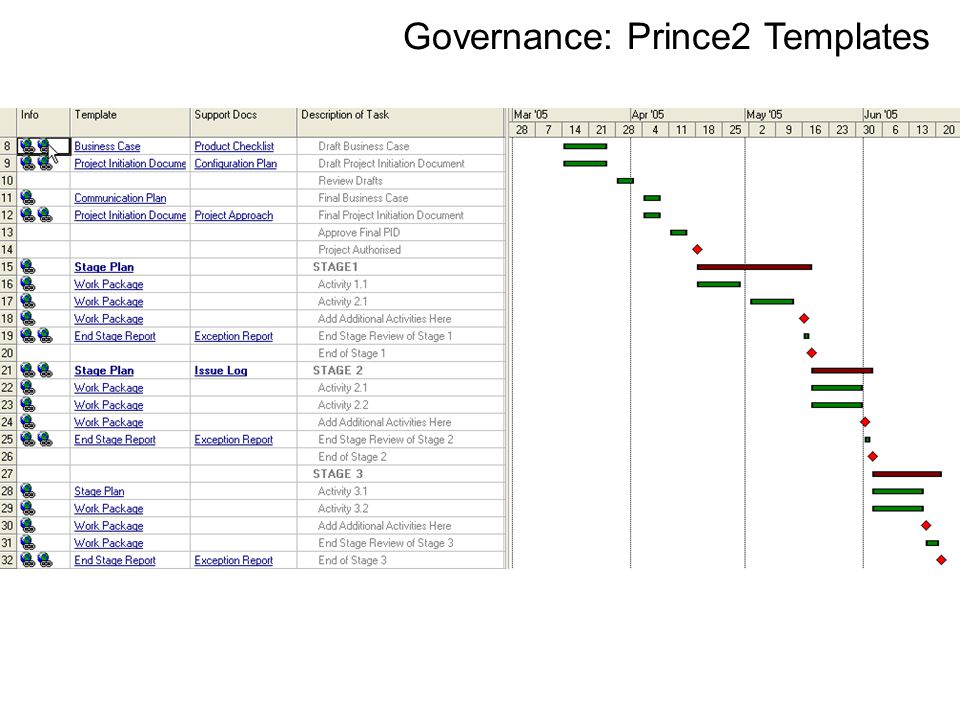Open the Configuration Plan link
960x720 pixels.
(235, 163)
